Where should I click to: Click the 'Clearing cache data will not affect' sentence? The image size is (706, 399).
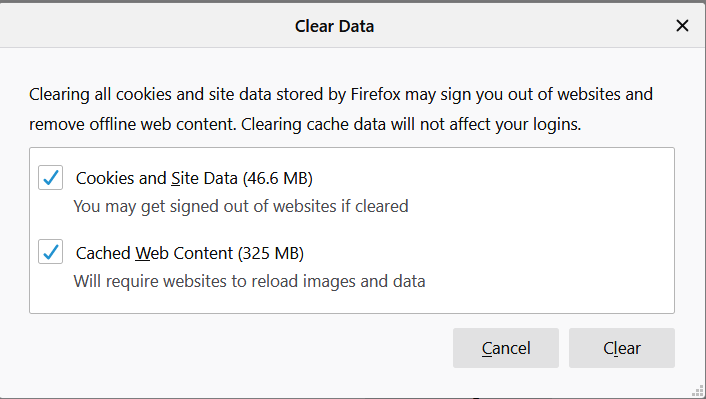[x=411, y=124]
